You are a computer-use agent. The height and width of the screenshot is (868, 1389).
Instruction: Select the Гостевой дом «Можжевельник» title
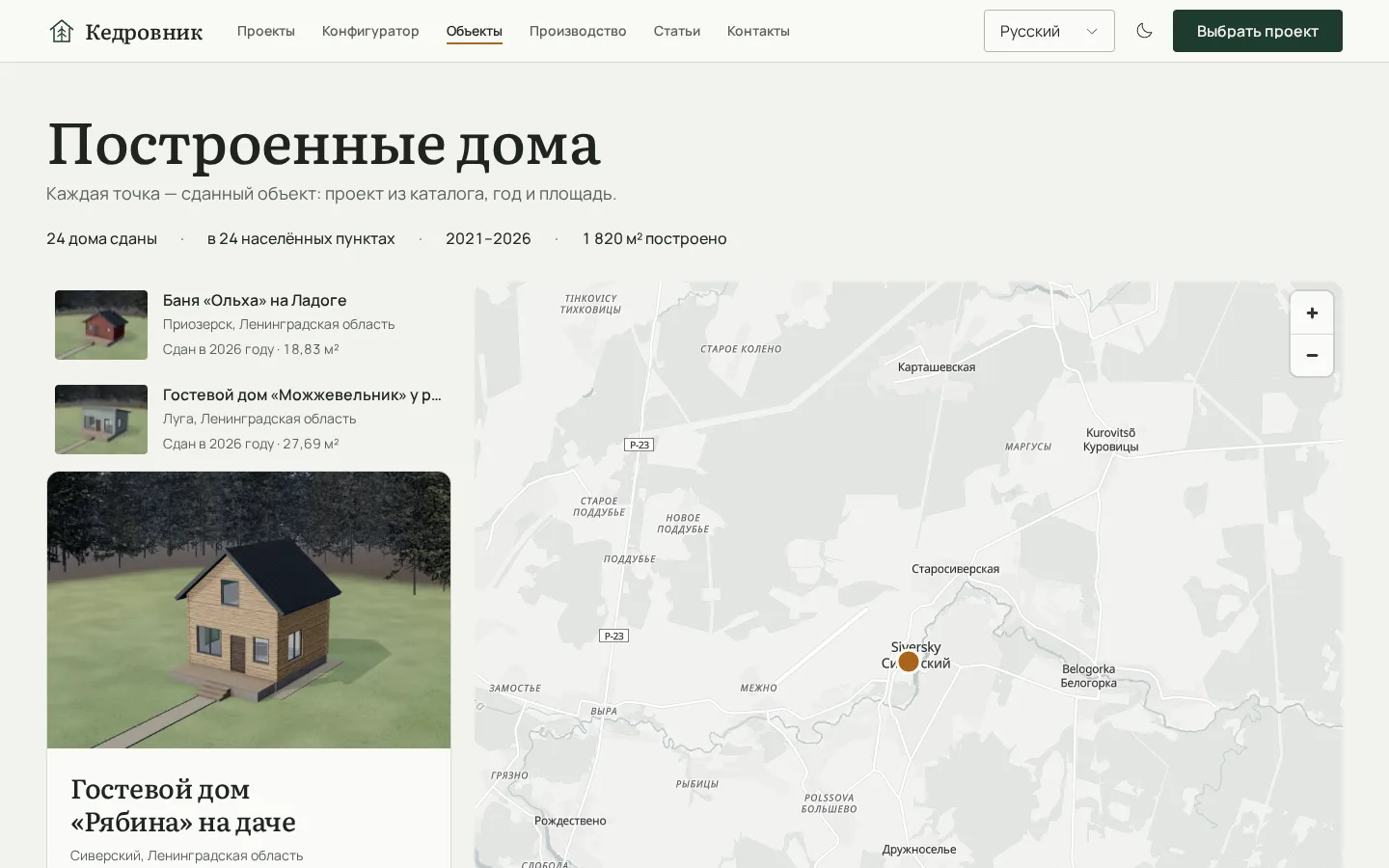tap(302, 394)
